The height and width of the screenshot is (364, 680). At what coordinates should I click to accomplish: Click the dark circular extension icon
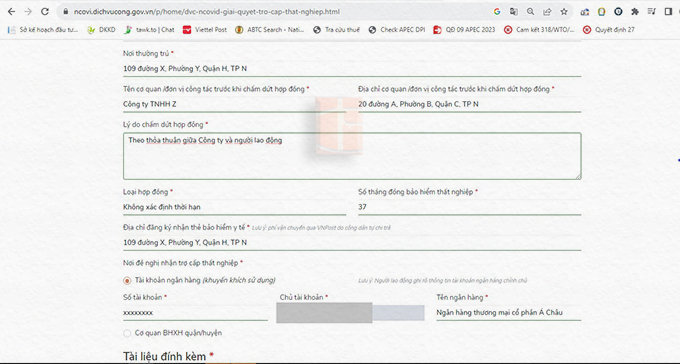[x=618, y=12]
